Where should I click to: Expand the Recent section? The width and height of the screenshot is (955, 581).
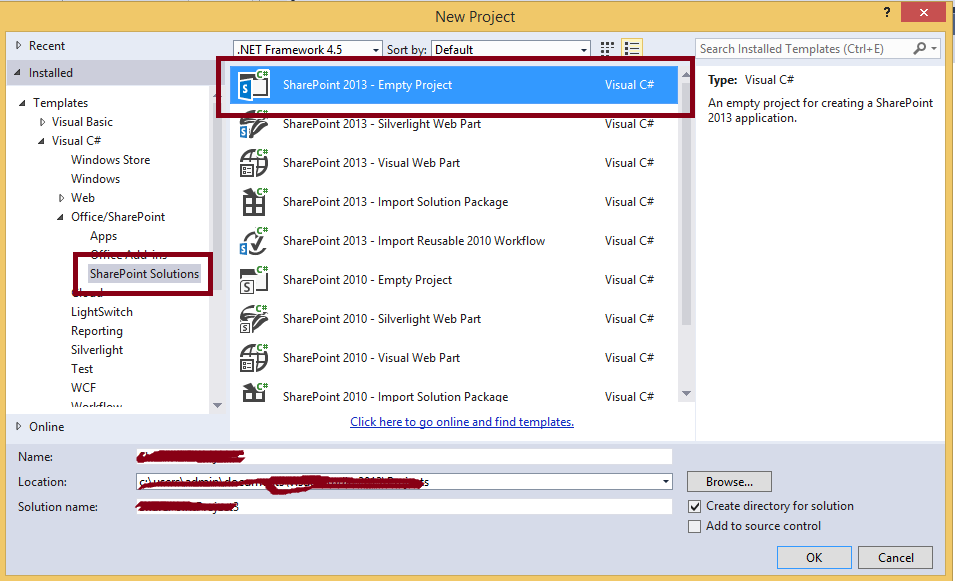pyautogui.click(x=18, y=45)
